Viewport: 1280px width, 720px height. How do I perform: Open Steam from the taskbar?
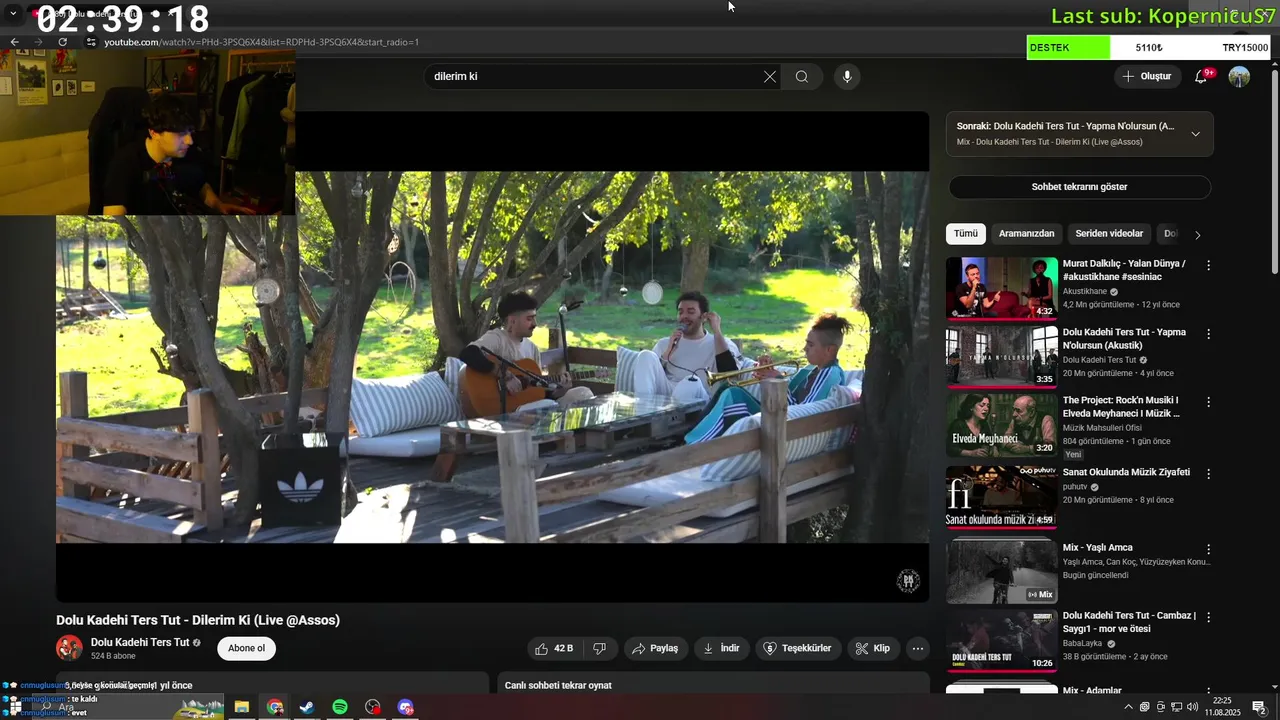click(307, 707)
